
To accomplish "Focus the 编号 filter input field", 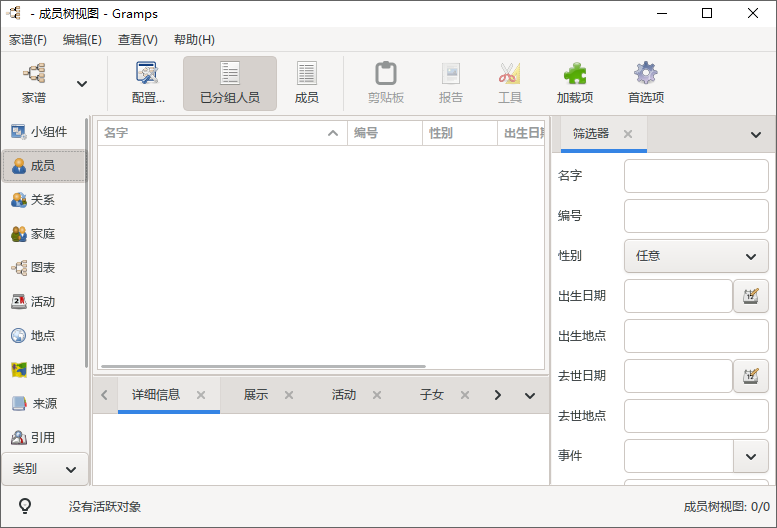I will (696, 216).
